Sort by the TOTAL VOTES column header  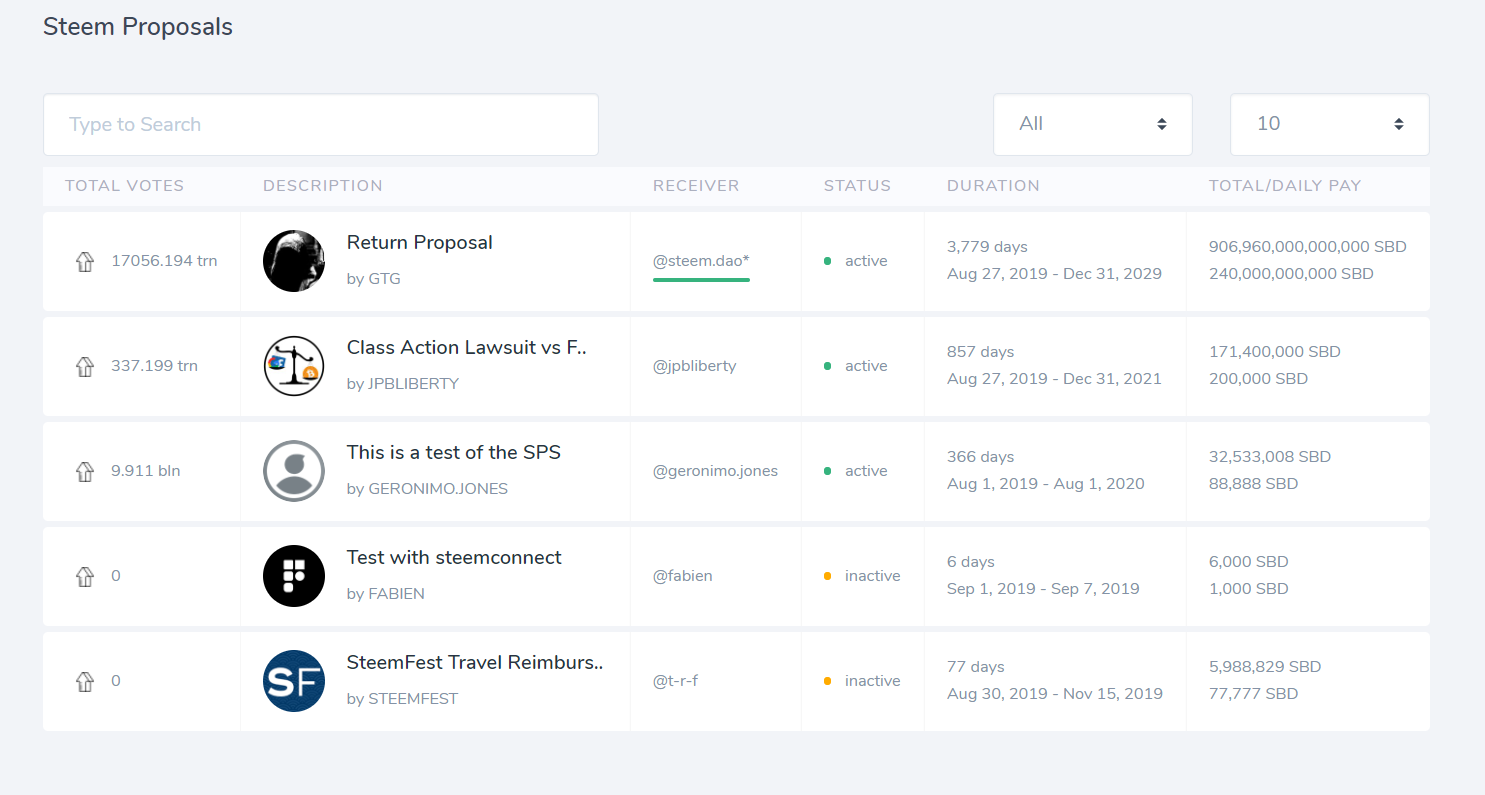125,185
